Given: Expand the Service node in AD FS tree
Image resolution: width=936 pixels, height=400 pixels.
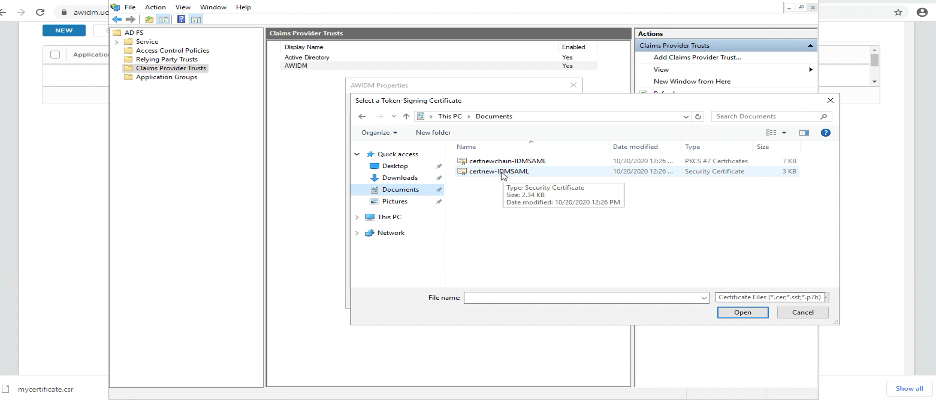Looking at the screenshot, I should tap(117, 41).
